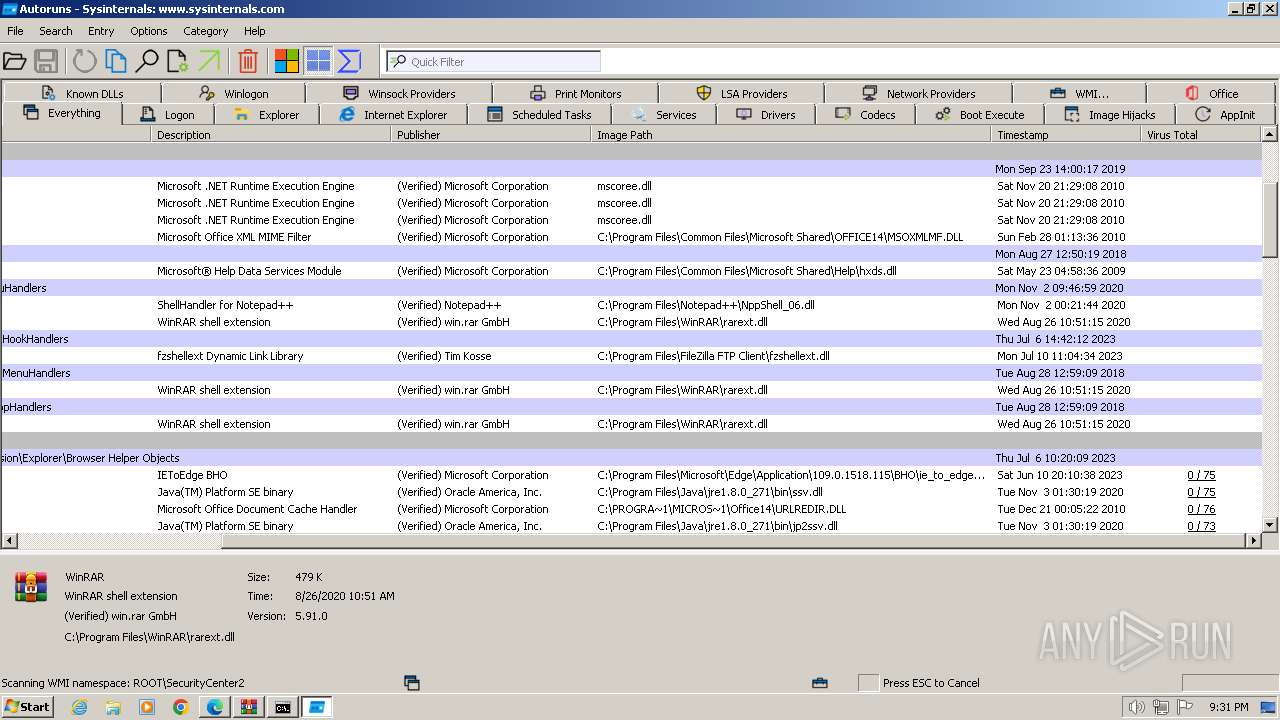The height and width of the screenshot is (720, 1280).
Task: Switch to the Winsock Providers tab
Action: coord(398,93)
